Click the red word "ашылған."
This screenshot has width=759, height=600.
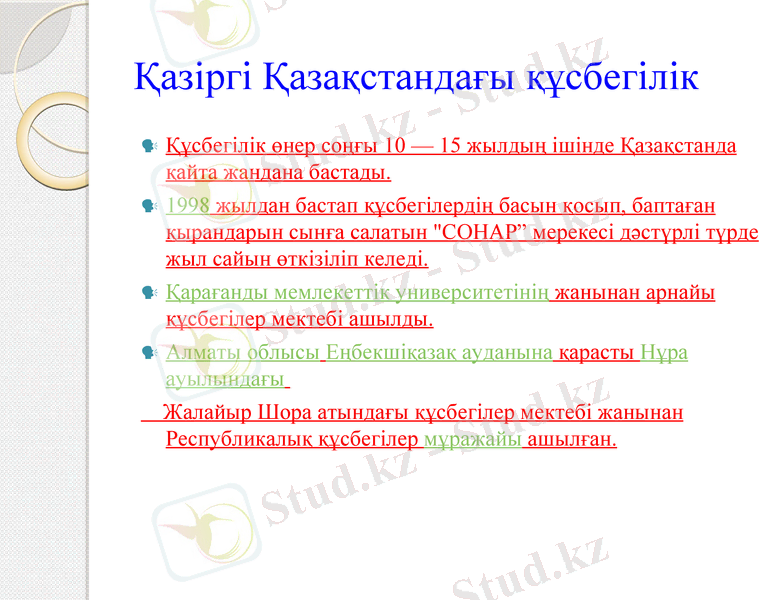click(x=572, y=439)
